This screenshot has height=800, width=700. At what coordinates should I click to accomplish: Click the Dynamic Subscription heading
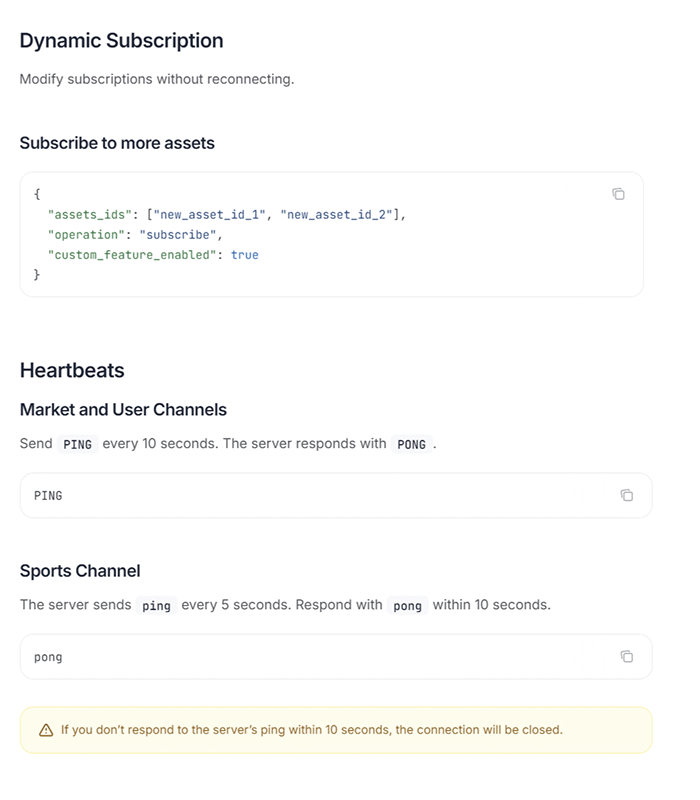point(121,41)
